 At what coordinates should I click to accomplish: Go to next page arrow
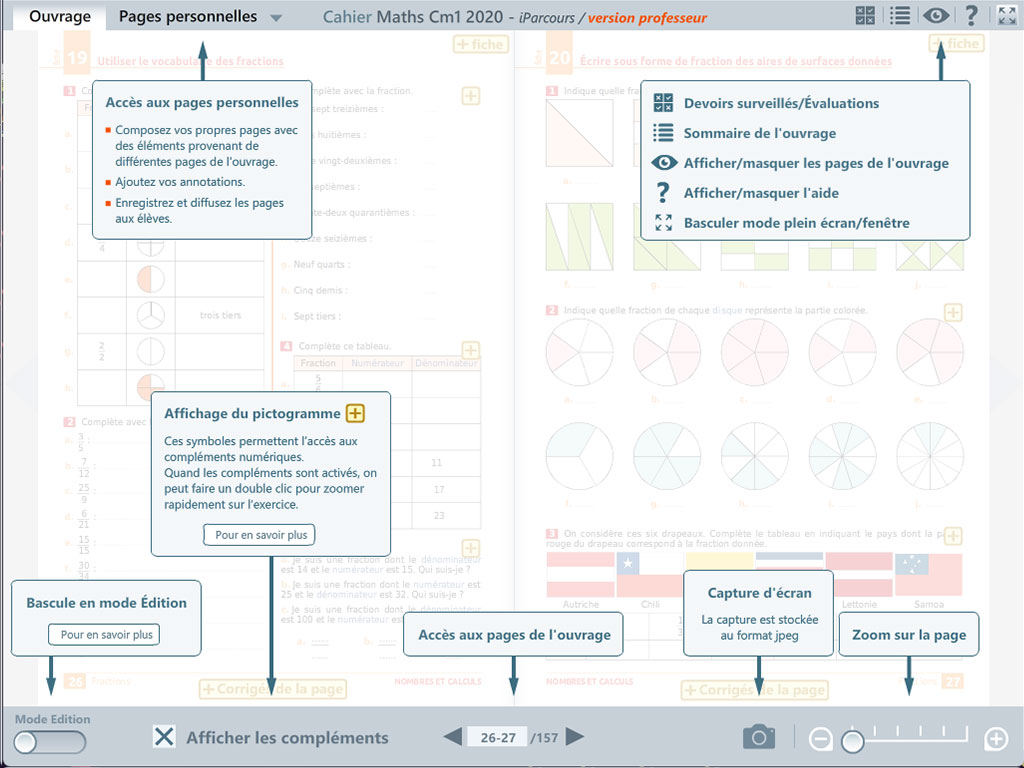tap(575, 737)
